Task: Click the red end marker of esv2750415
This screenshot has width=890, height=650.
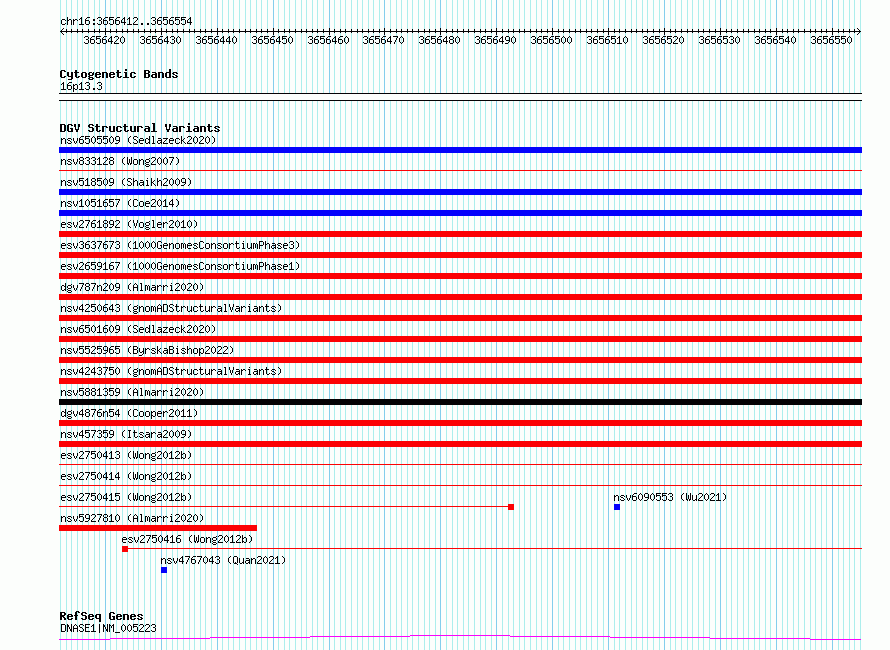Action: pyautogui.click(x=511, y=507)
